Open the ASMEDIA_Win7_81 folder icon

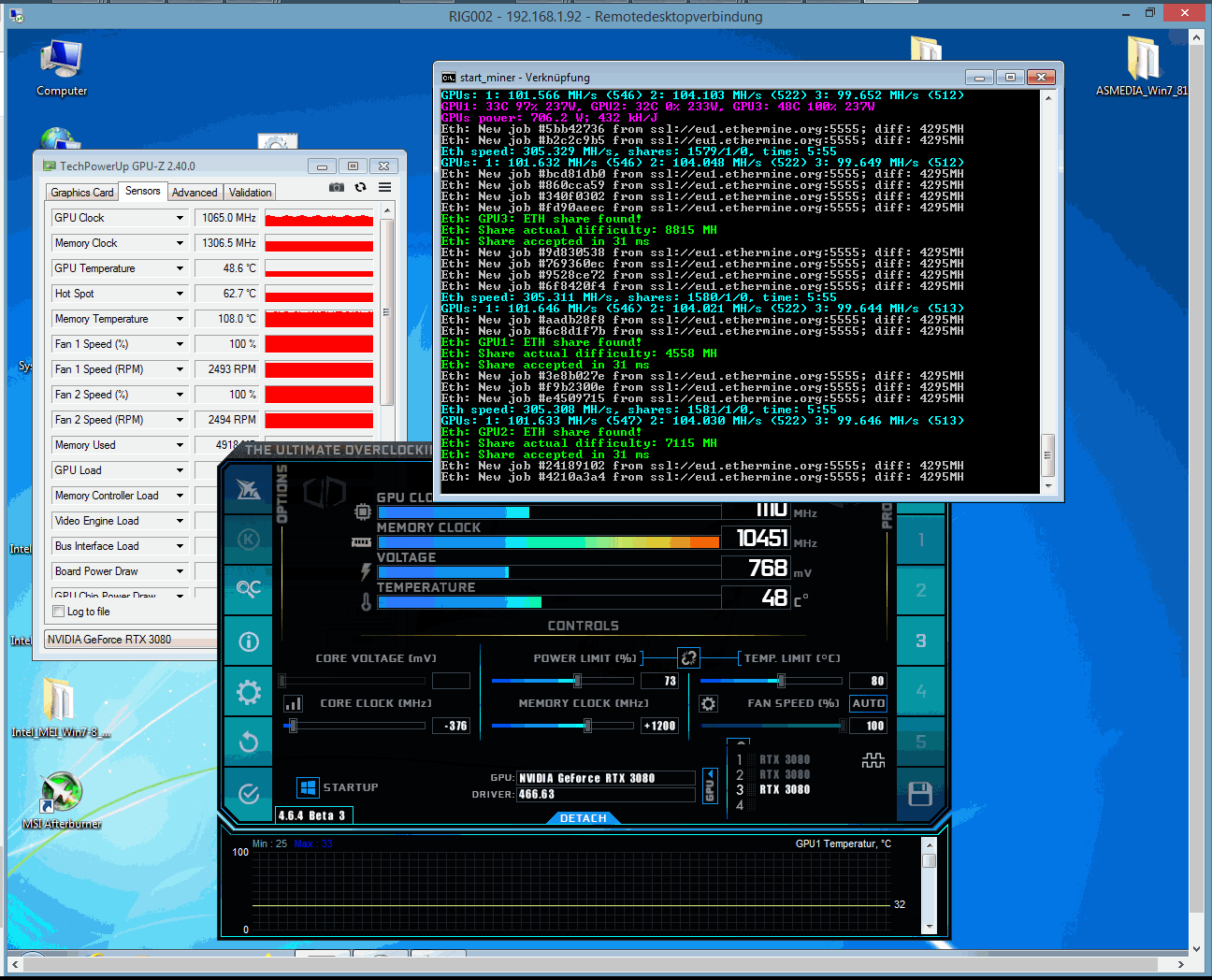(x=1142, y=67)
